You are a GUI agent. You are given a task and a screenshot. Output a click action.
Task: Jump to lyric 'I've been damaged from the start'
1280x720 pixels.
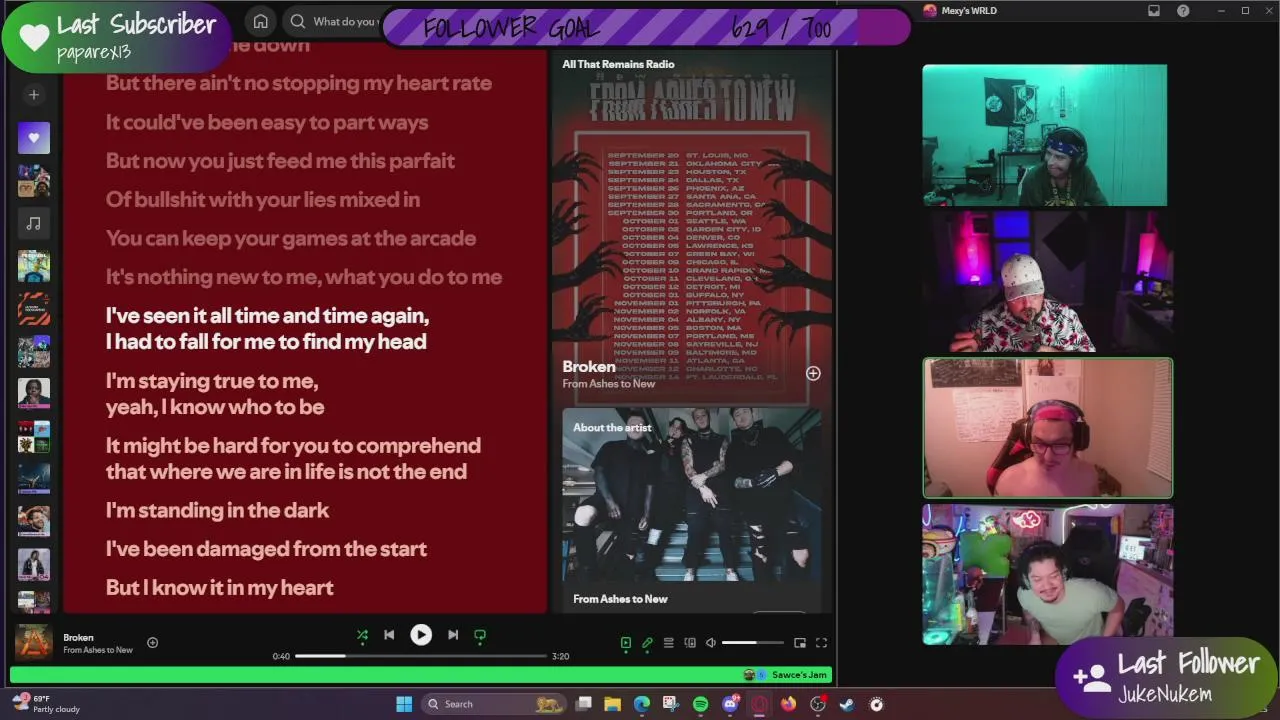266,549
